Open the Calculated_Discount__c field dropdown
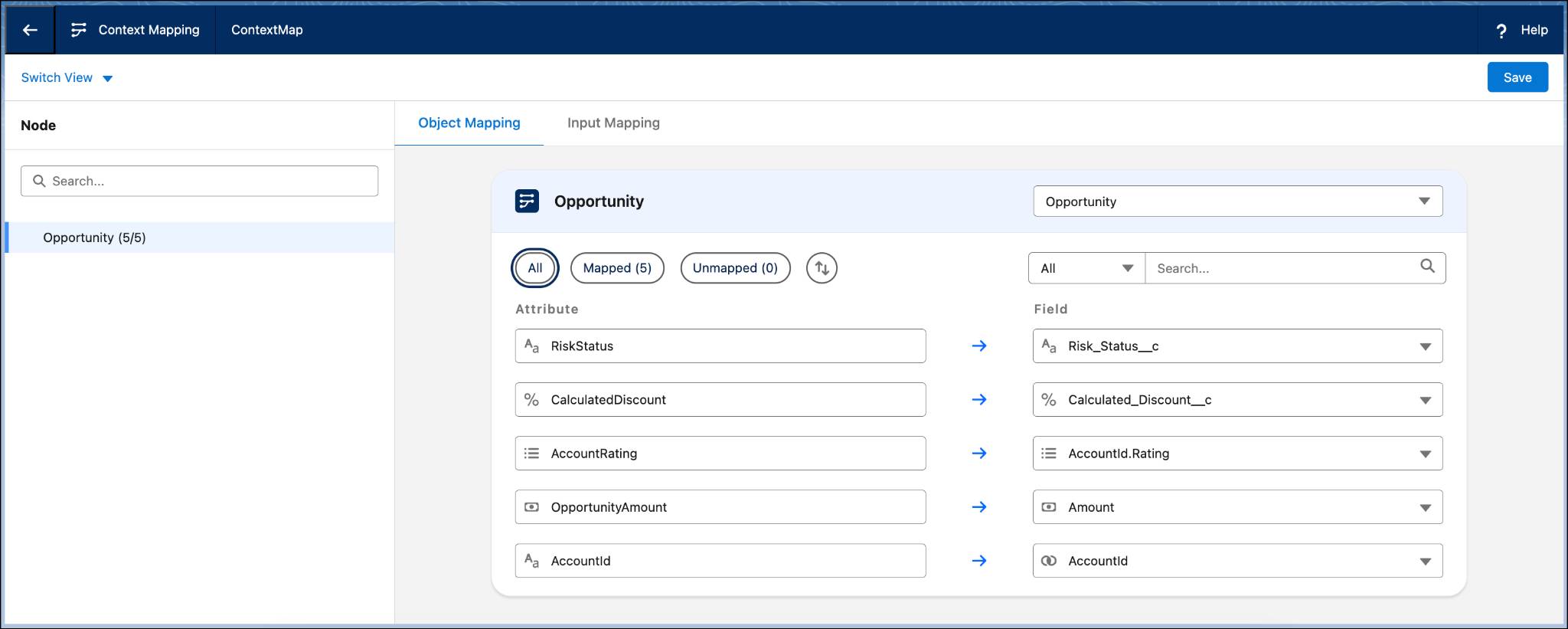This screenshot has height=629, width=1568. (1238, 399)
